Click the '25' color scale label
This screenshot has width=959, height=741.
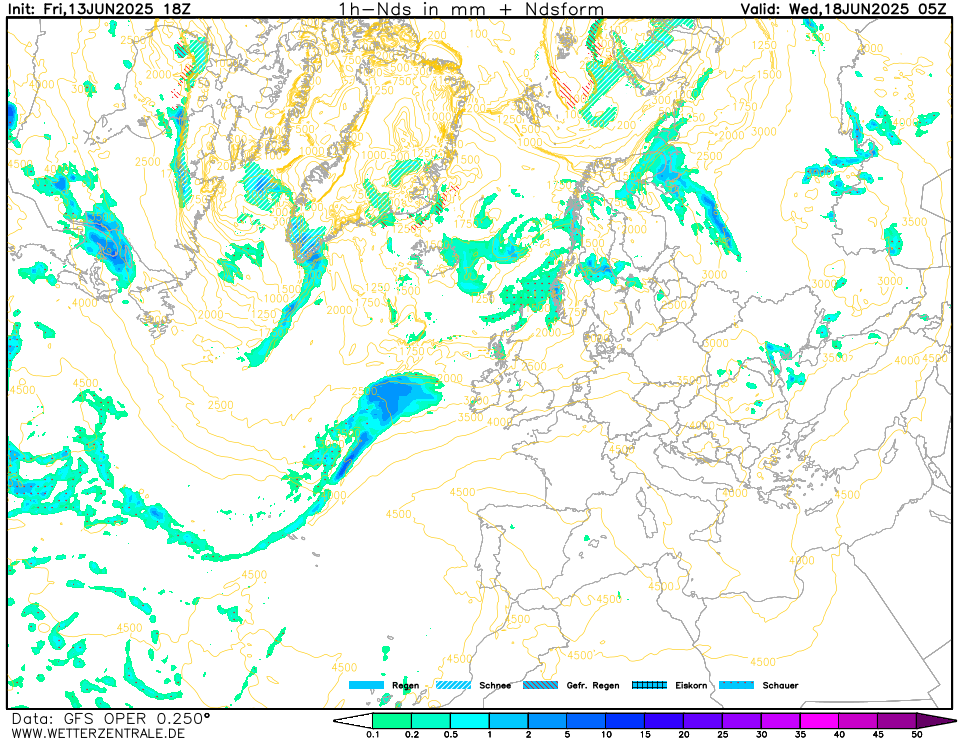722,735
